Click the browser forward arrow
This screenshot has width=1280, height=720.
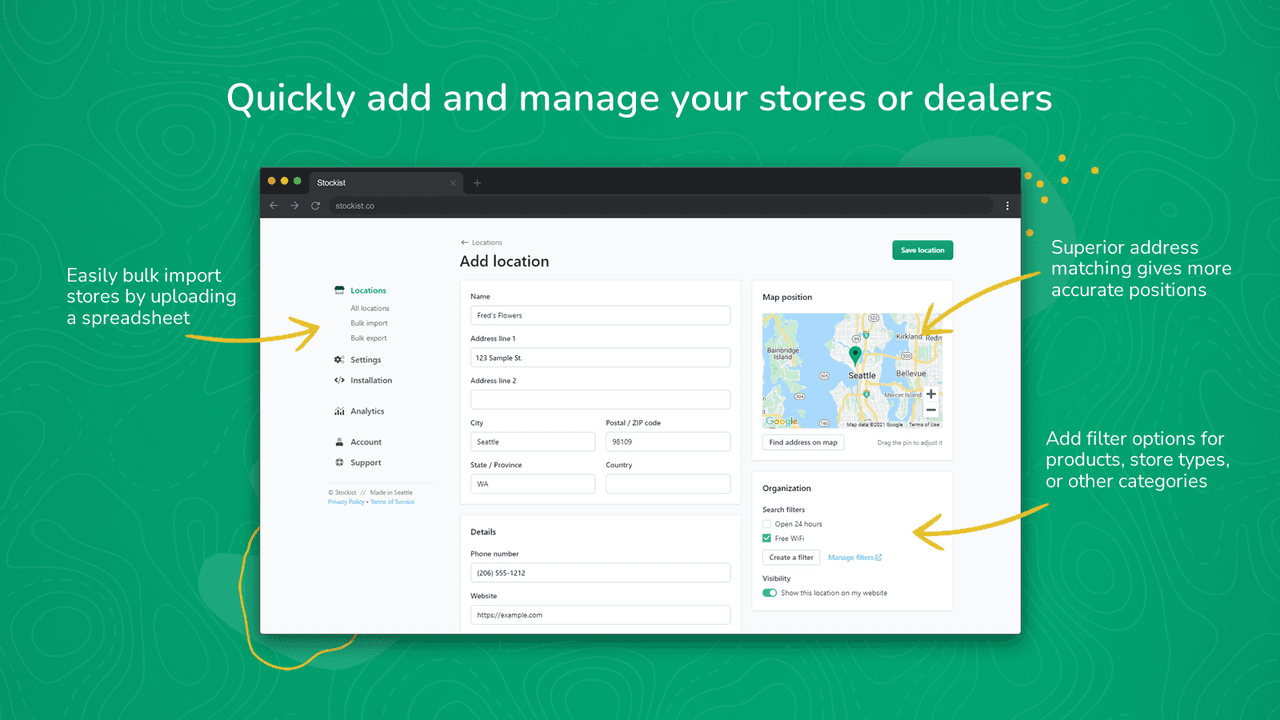[x=294, y=206]
